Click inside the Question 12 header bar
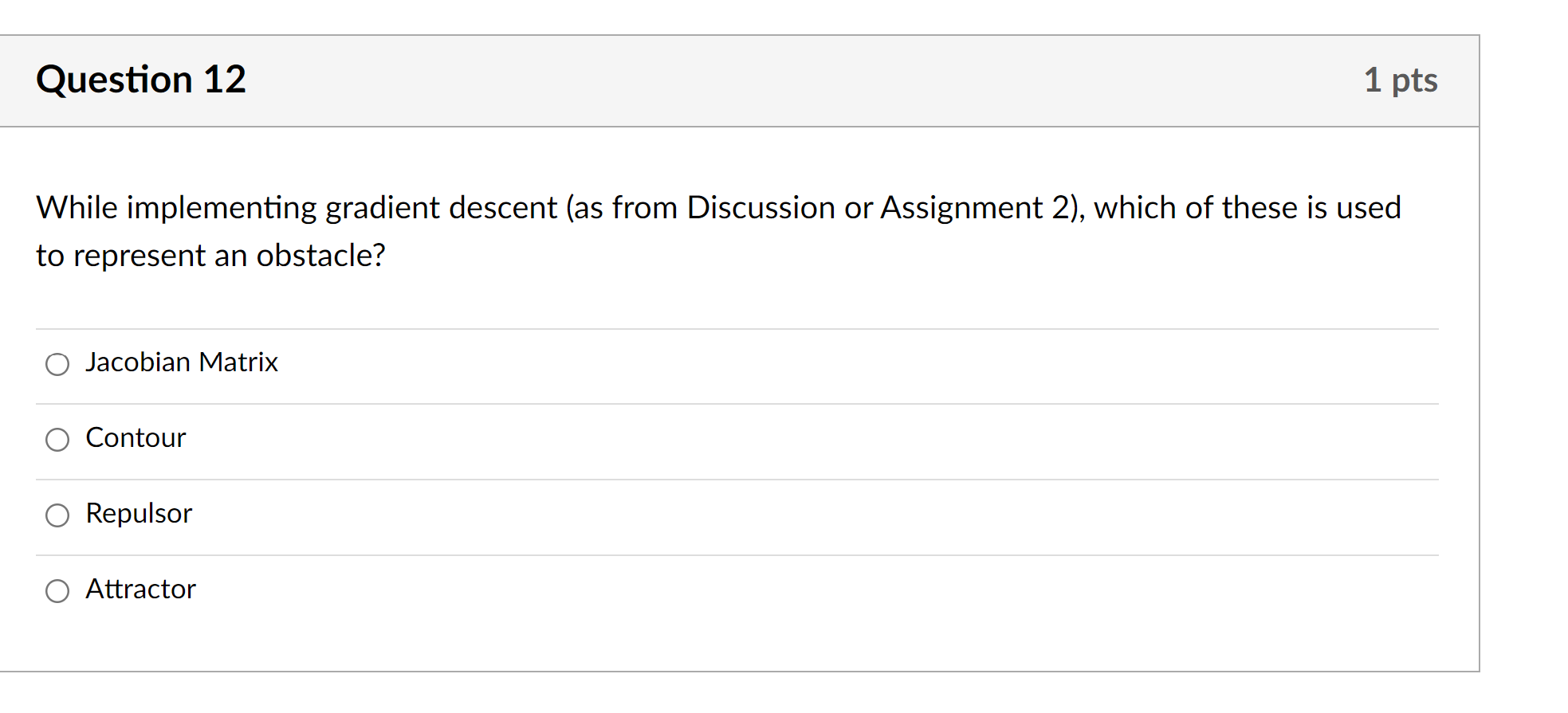 [x=717, y=80]
